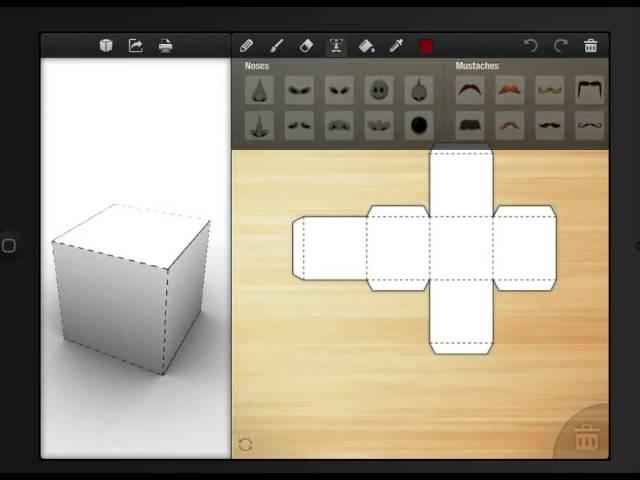Select the Pencil drawing tool
The height and width of the screenshot is (480, 640).
247,46
